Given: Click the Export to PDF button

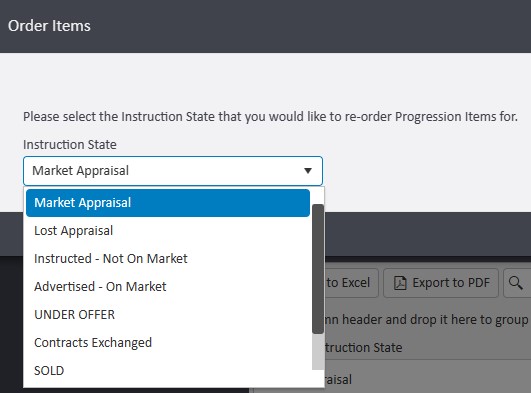Looking at the screenshot, I should point(441,283).
